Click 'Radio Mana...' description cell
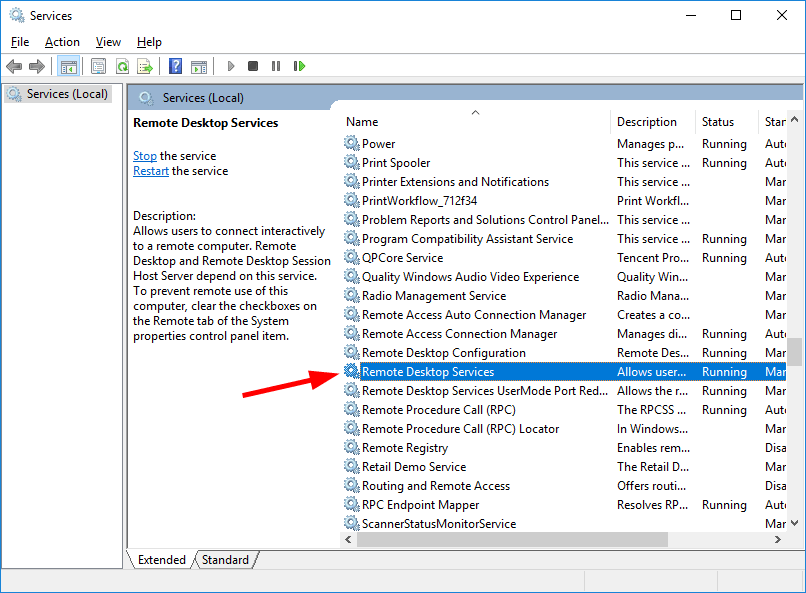 coord(653,295)
